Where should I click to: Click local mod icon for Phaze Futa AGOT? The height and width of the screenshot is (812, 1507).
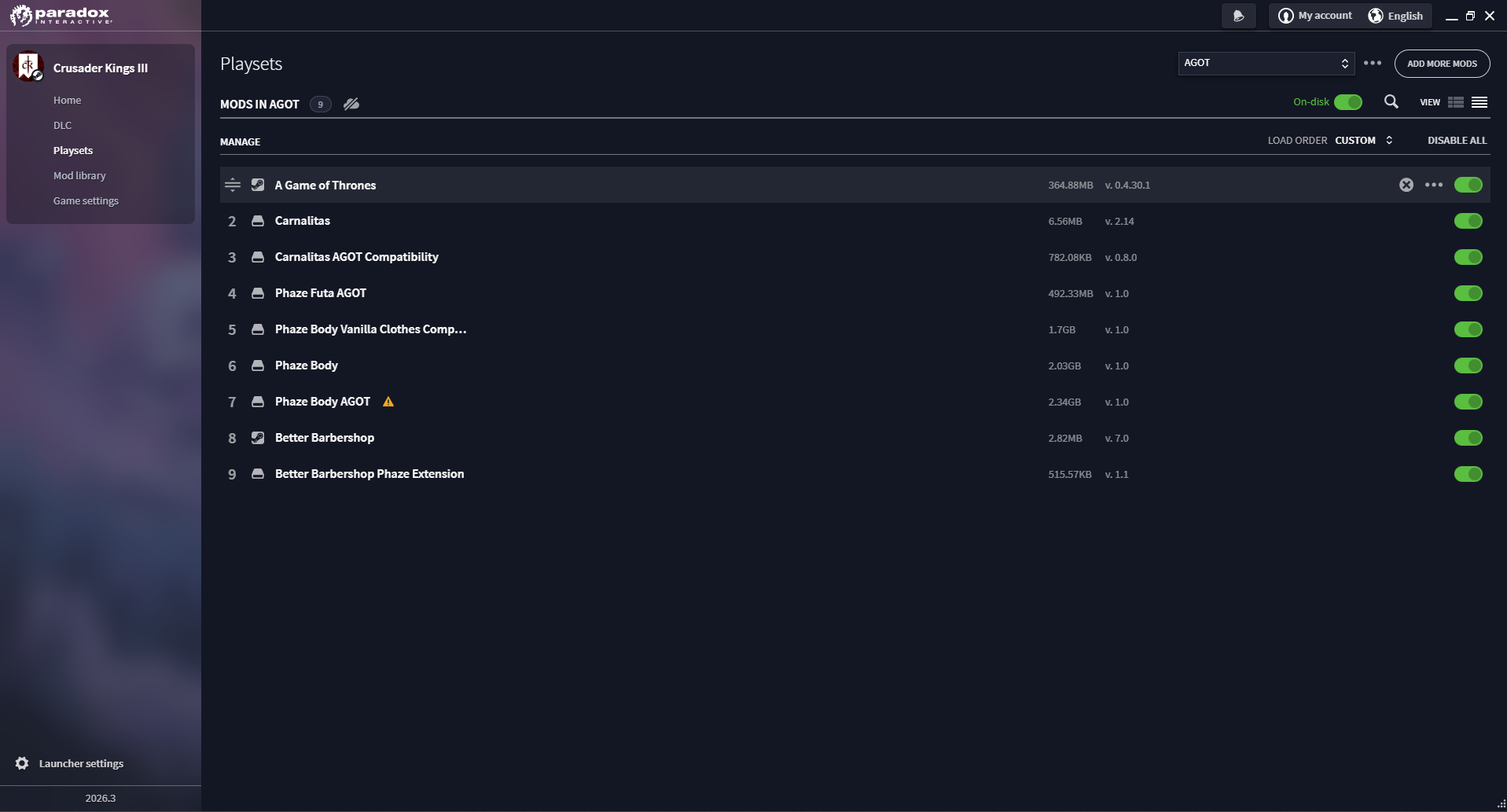coord(258,293)
